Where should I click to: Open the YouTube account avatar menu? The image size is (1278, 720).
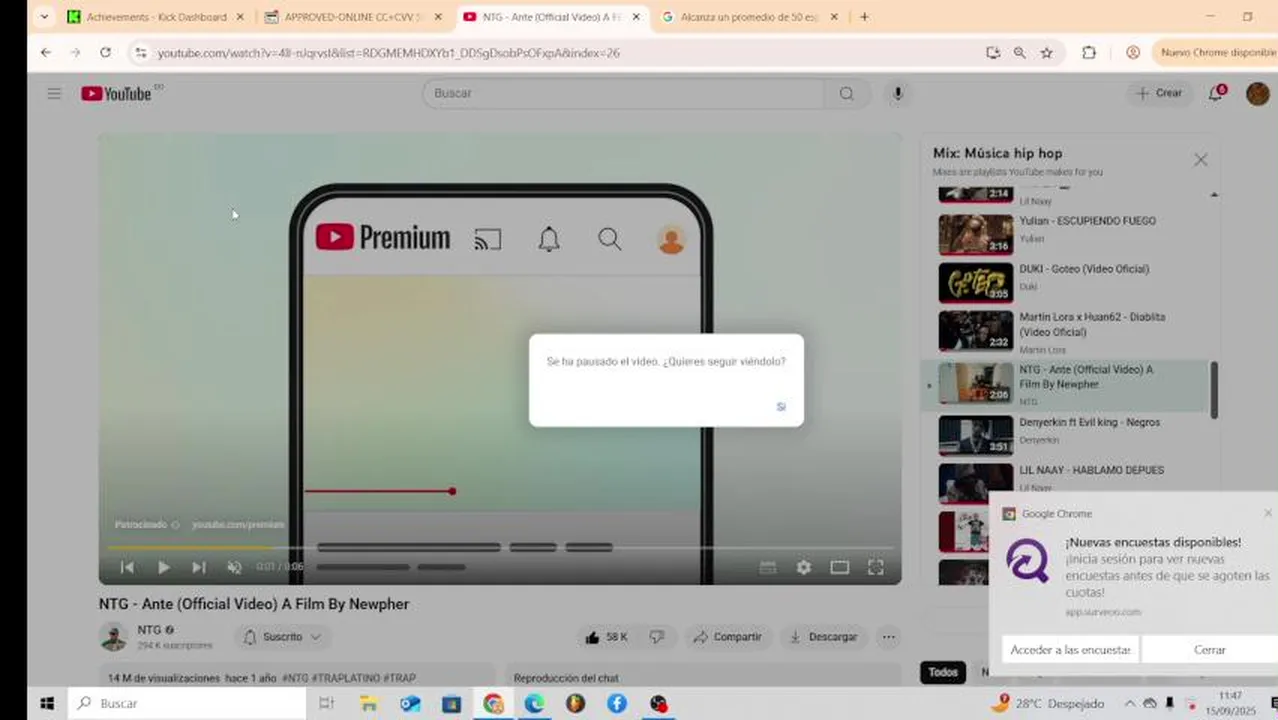(x=1257, y=93)
